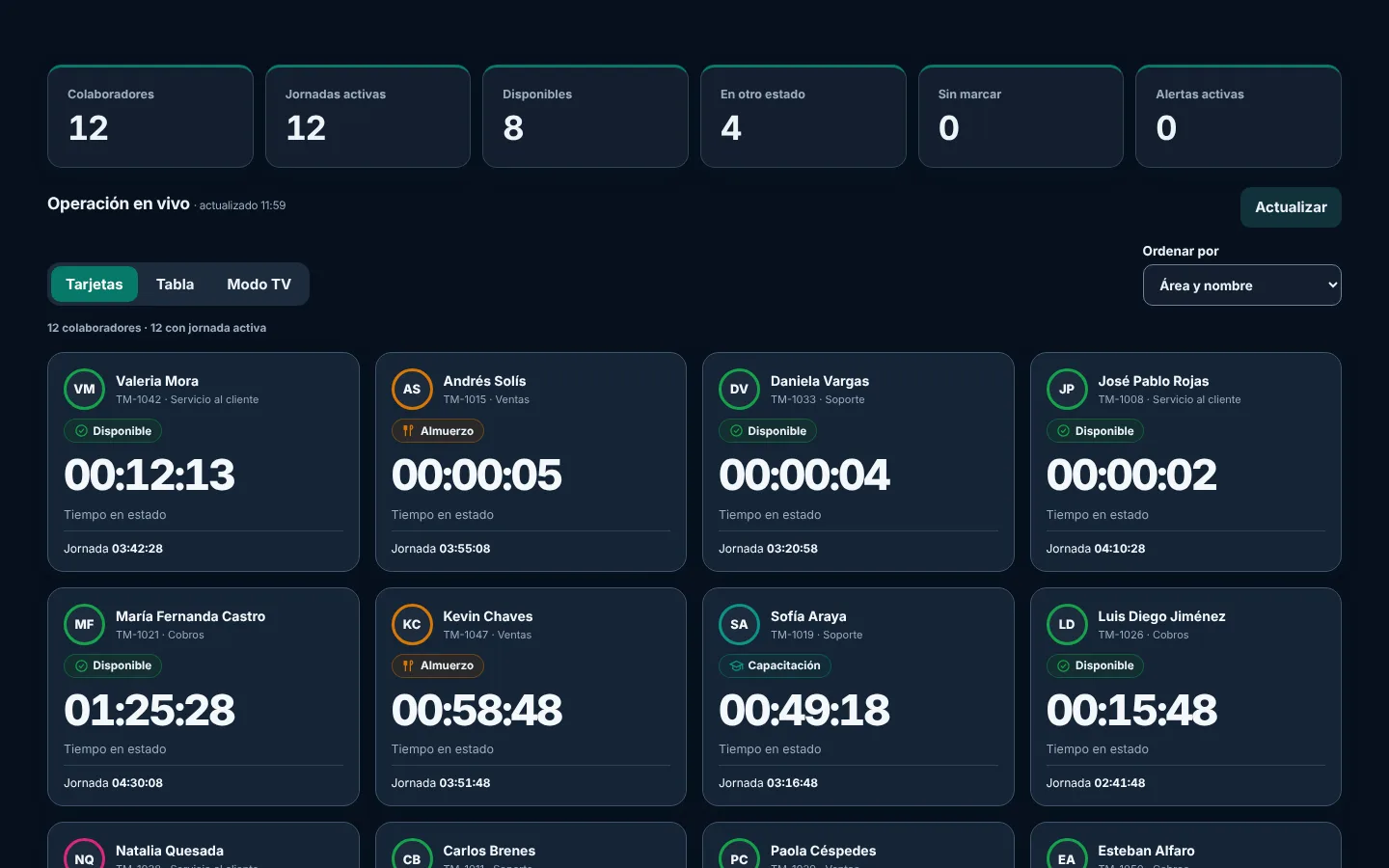This screenshot has width=1389, height=868.
Task: Click the timer 01:25:28
Action: pos(150,710)
